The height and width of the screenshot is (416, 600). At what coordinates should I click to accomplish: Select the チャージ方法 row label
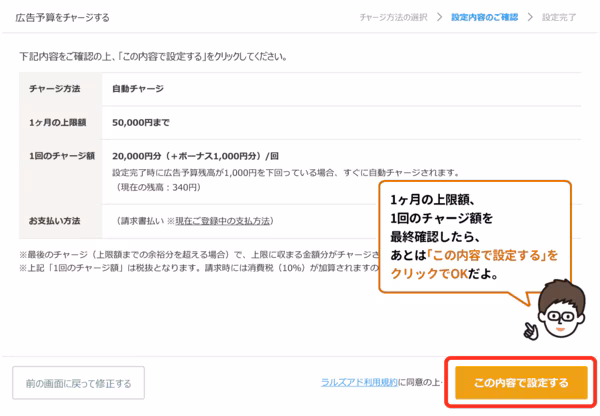55,88
